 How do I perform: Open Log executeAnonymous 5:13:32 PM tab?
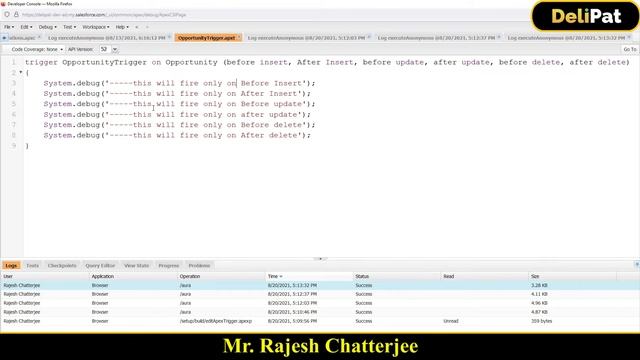click(x=566, y=38)
